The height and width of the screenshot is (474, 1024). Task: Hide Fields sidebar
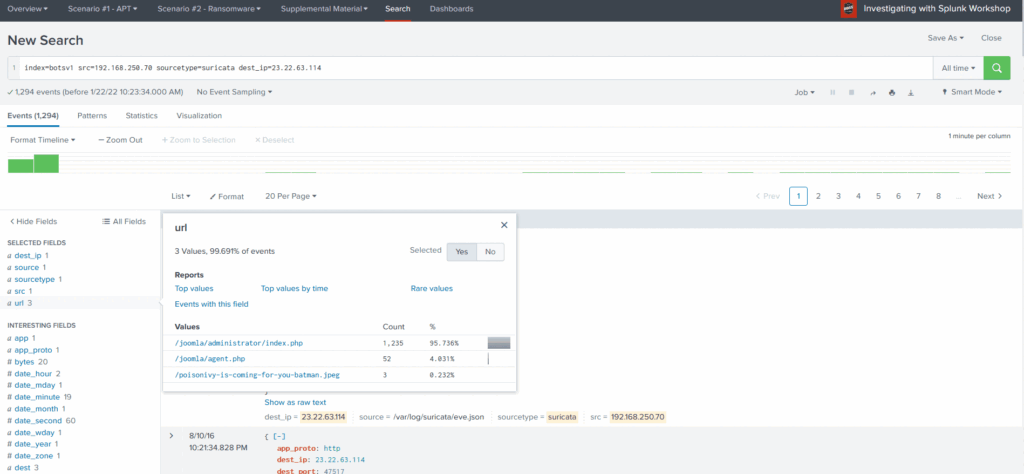coord(33,221)
